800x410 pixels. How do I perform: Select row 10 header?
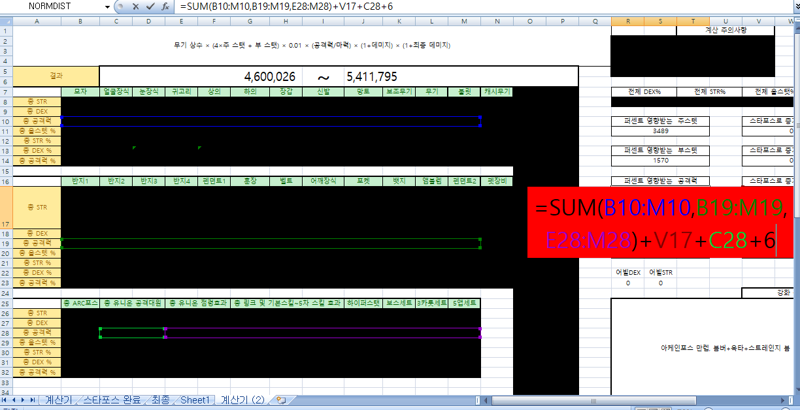(6, 121)
